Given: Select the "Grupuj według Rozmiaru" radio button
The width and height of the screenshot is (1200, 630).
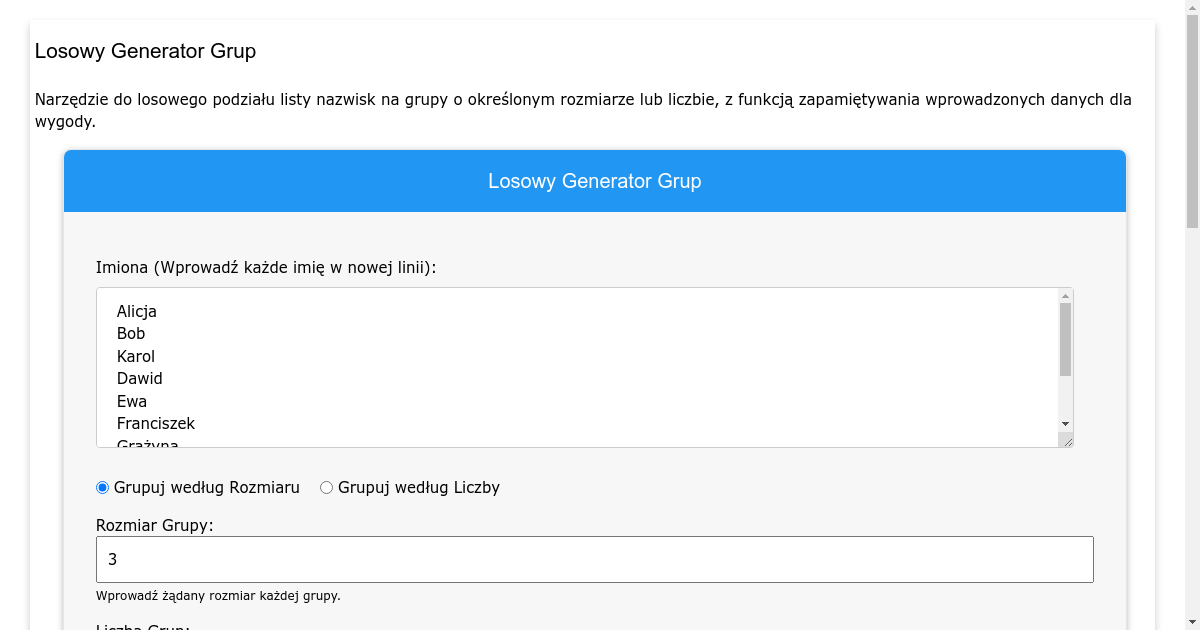Looking at the screenshot, I should click(102, 487).
